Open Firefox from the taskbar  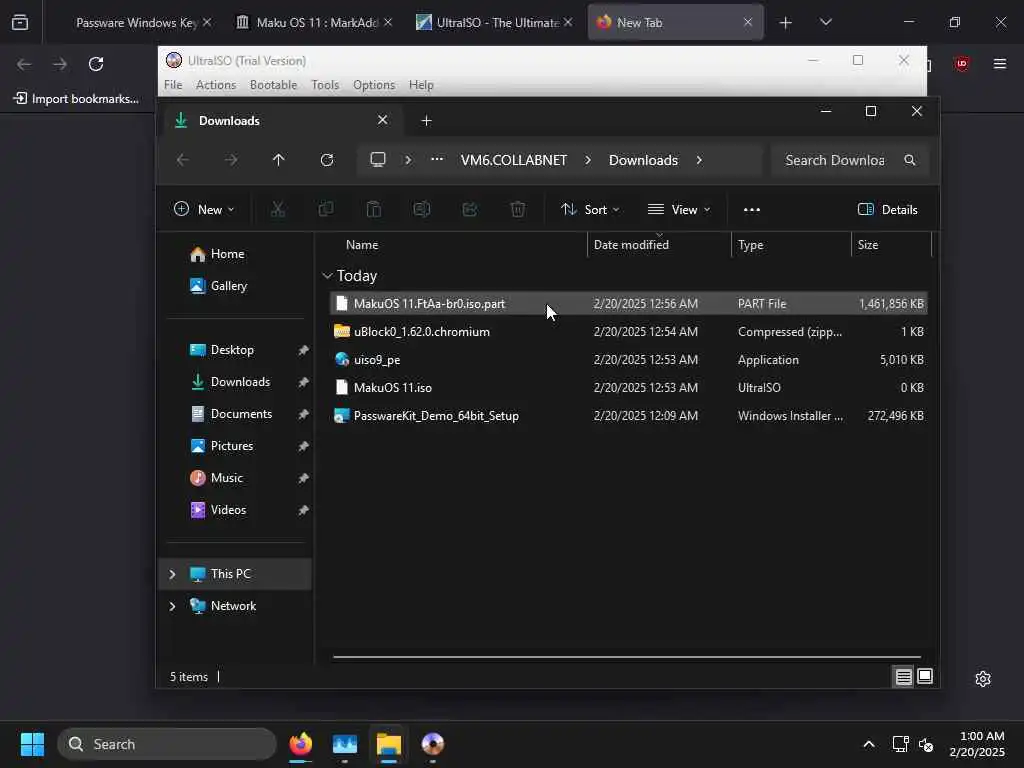coord(300,744)
